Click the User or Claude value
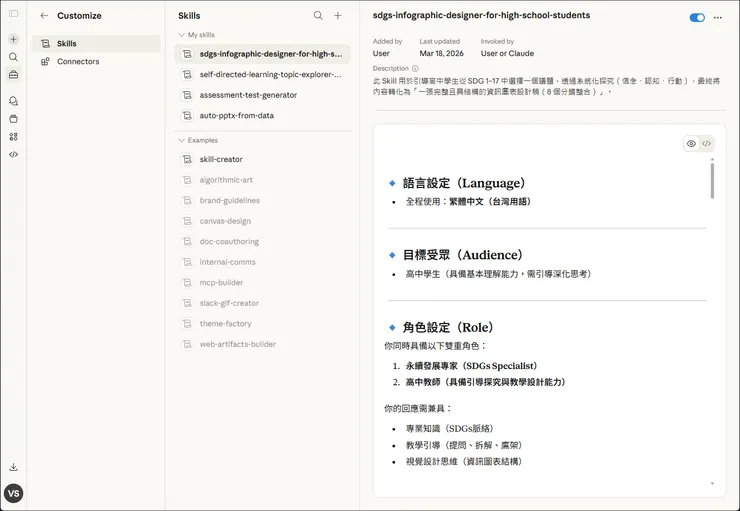Viewport: 740px width, 511px height. (507, 53)
